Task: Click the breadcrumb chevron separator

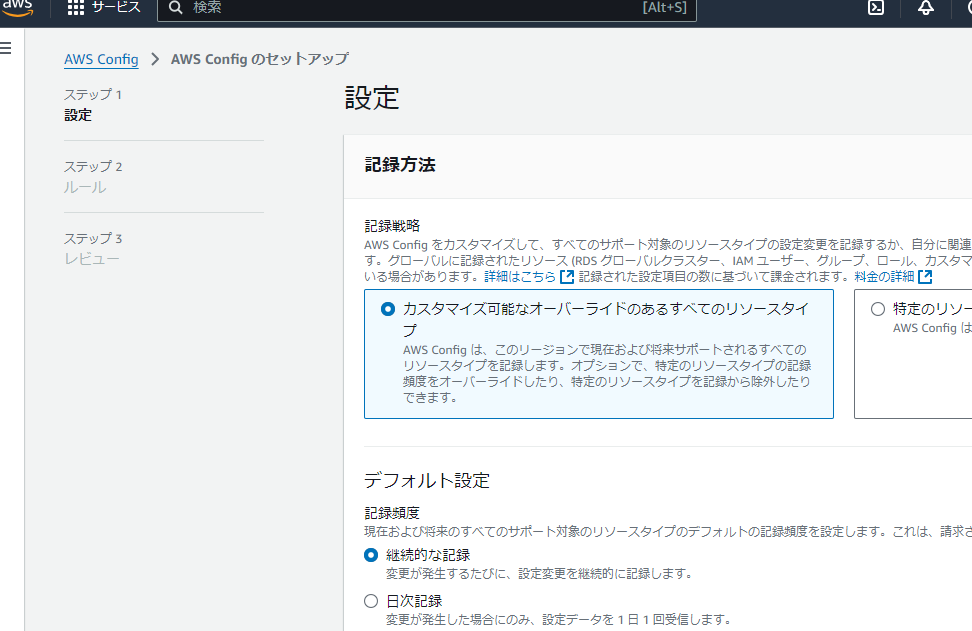Action: (x=155, y=59)
